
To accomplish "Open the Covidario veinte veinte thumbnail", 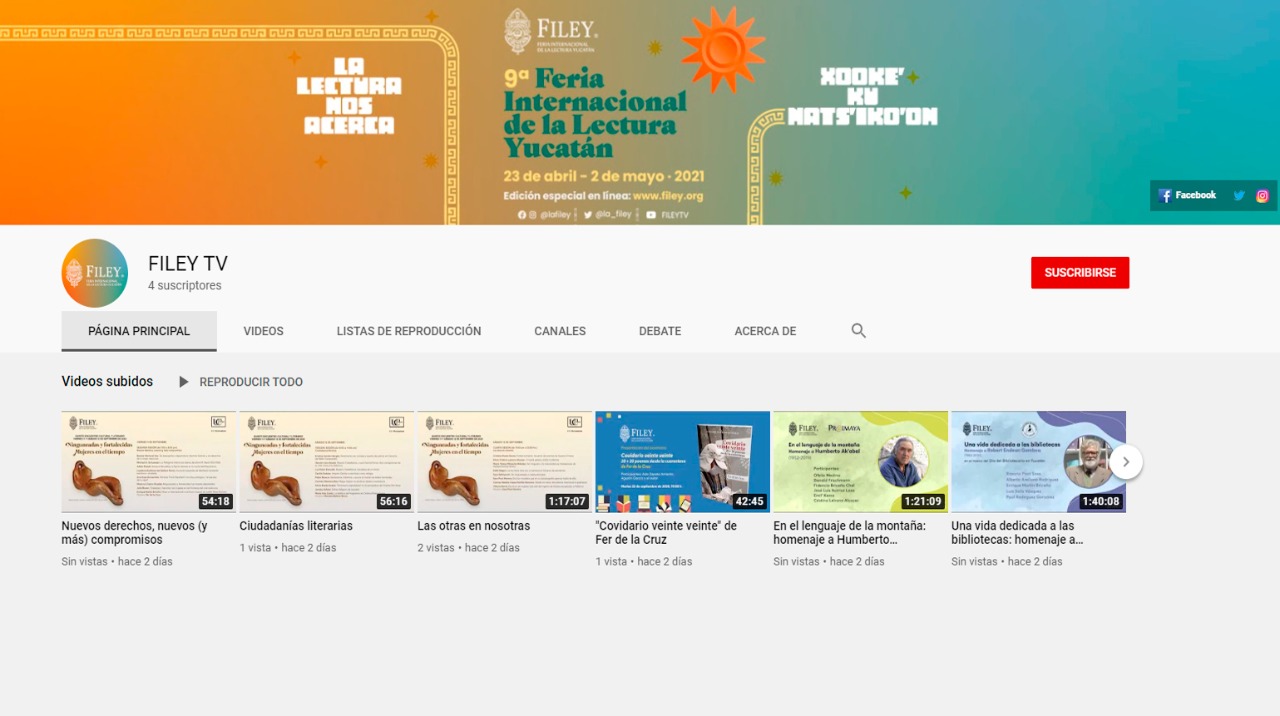I will tap(683, 462).
